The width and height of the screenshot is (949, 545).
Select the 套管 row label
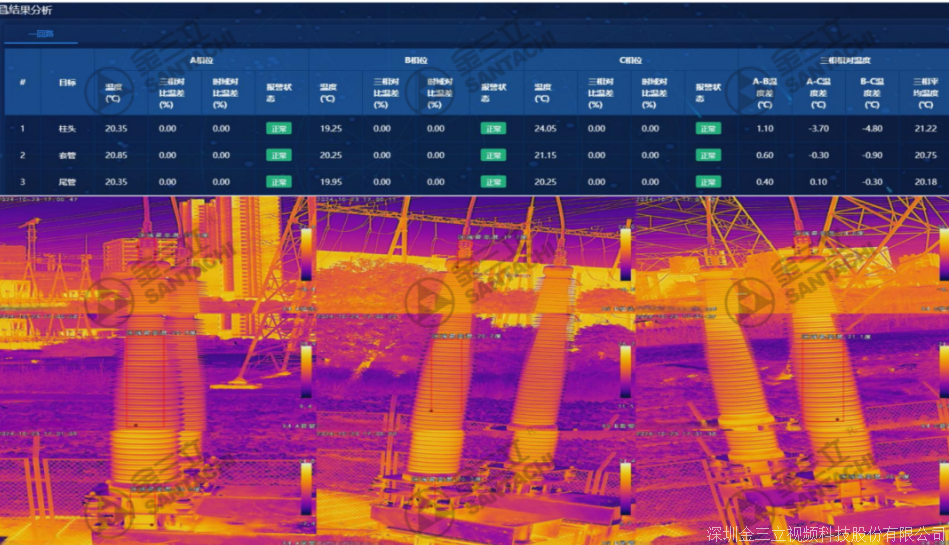[68, 156]
